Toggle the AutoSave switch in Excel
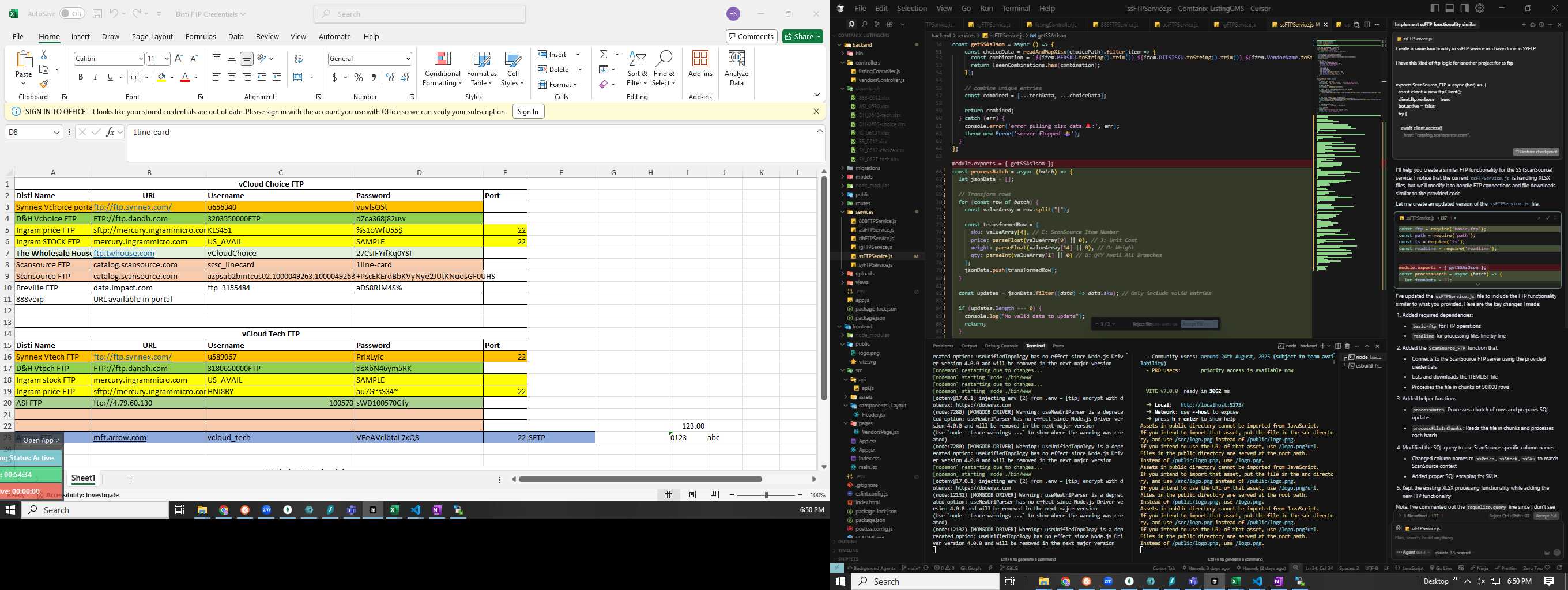This screenshot has width=1568, height=590. [x=72, y=13]
